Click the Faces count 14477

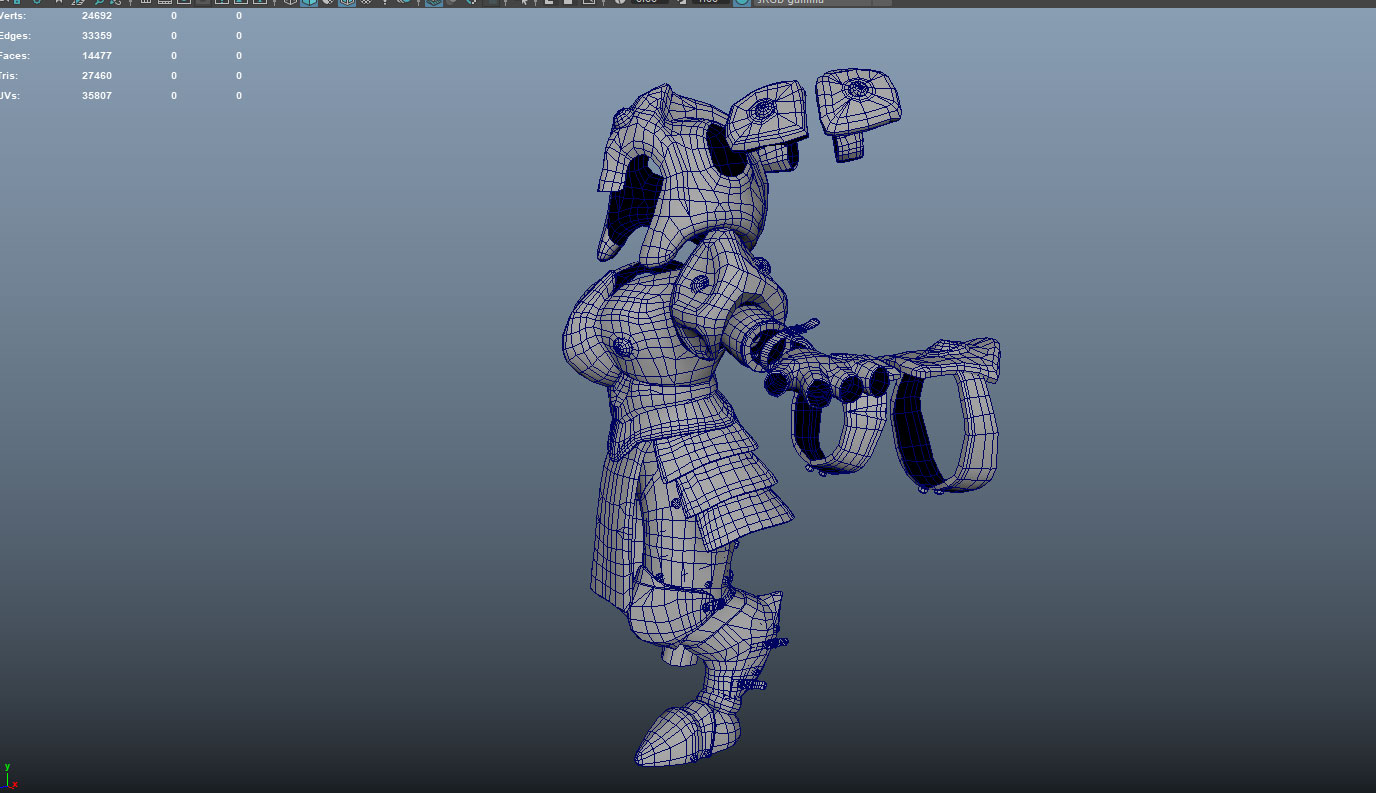pos(97,56)
